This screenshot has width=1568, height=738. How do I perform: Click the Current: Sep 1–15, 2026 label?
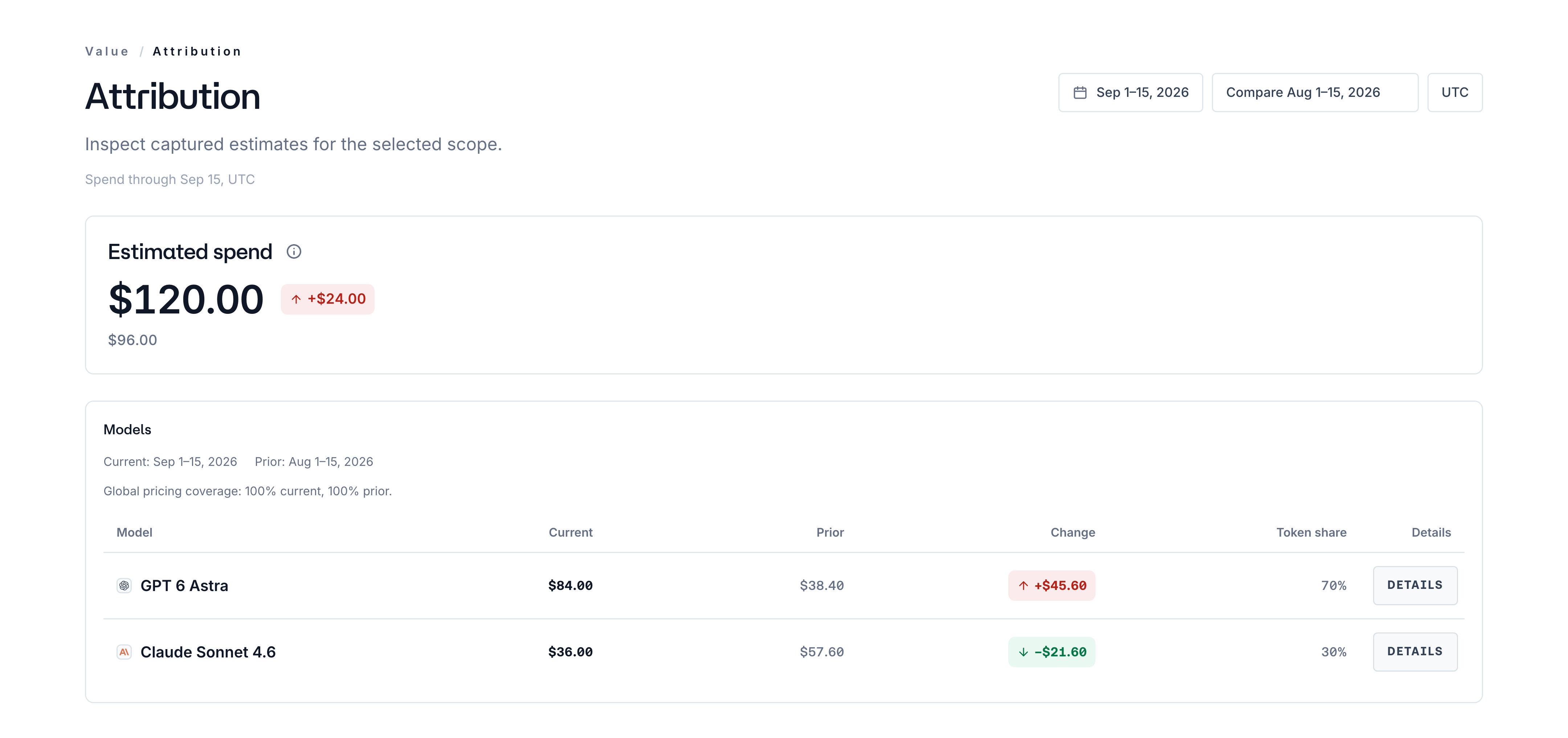pos(170,462)
